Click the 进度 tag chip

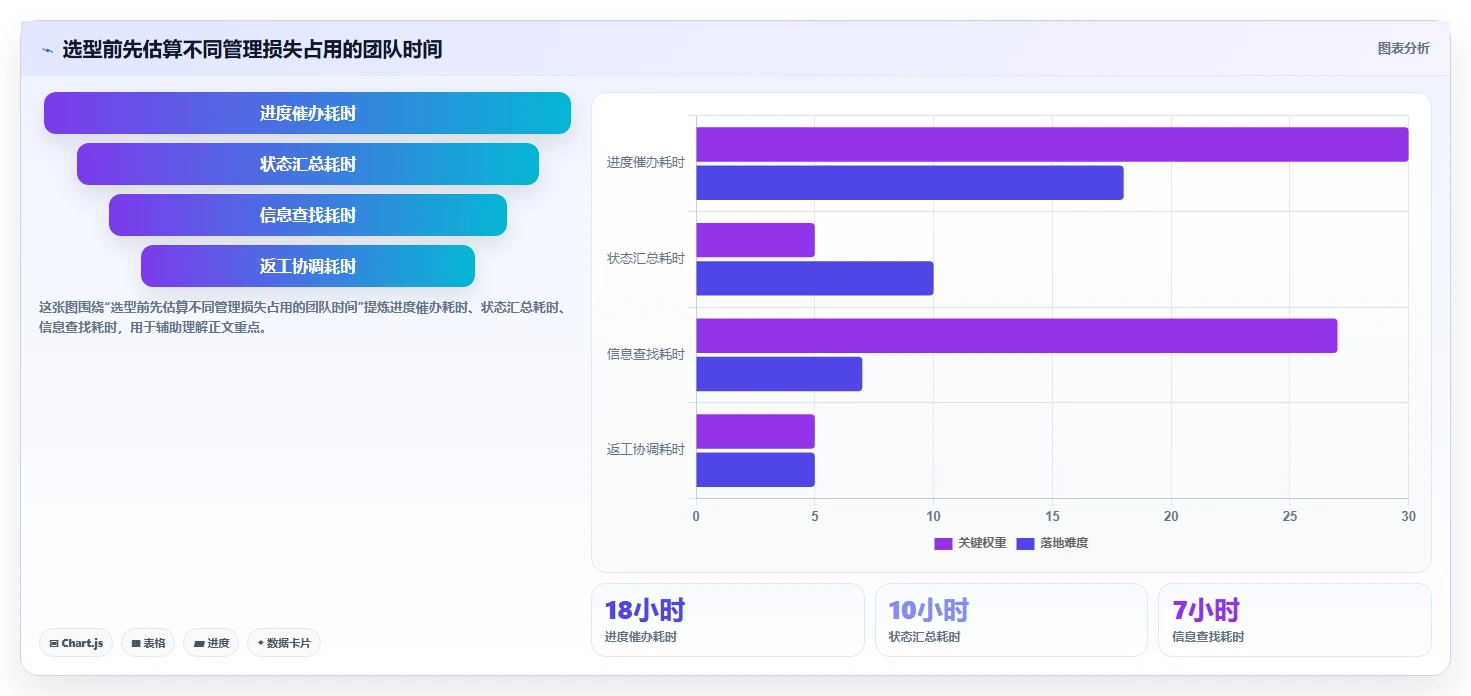211,643
